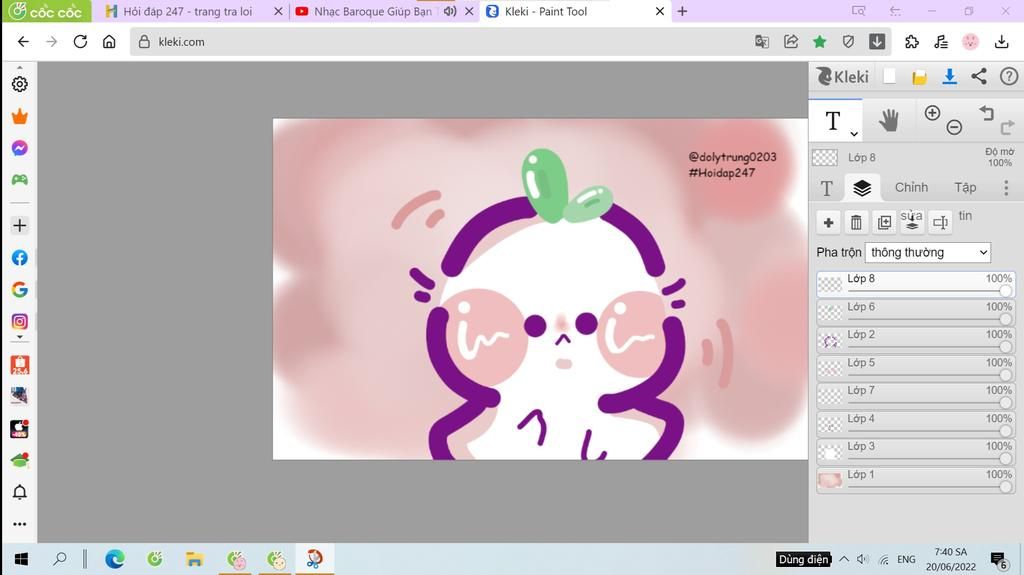Open the tool dropdown beside Text tool
The height and width of the screenshot is (575, 1024).
click(854, 133)
